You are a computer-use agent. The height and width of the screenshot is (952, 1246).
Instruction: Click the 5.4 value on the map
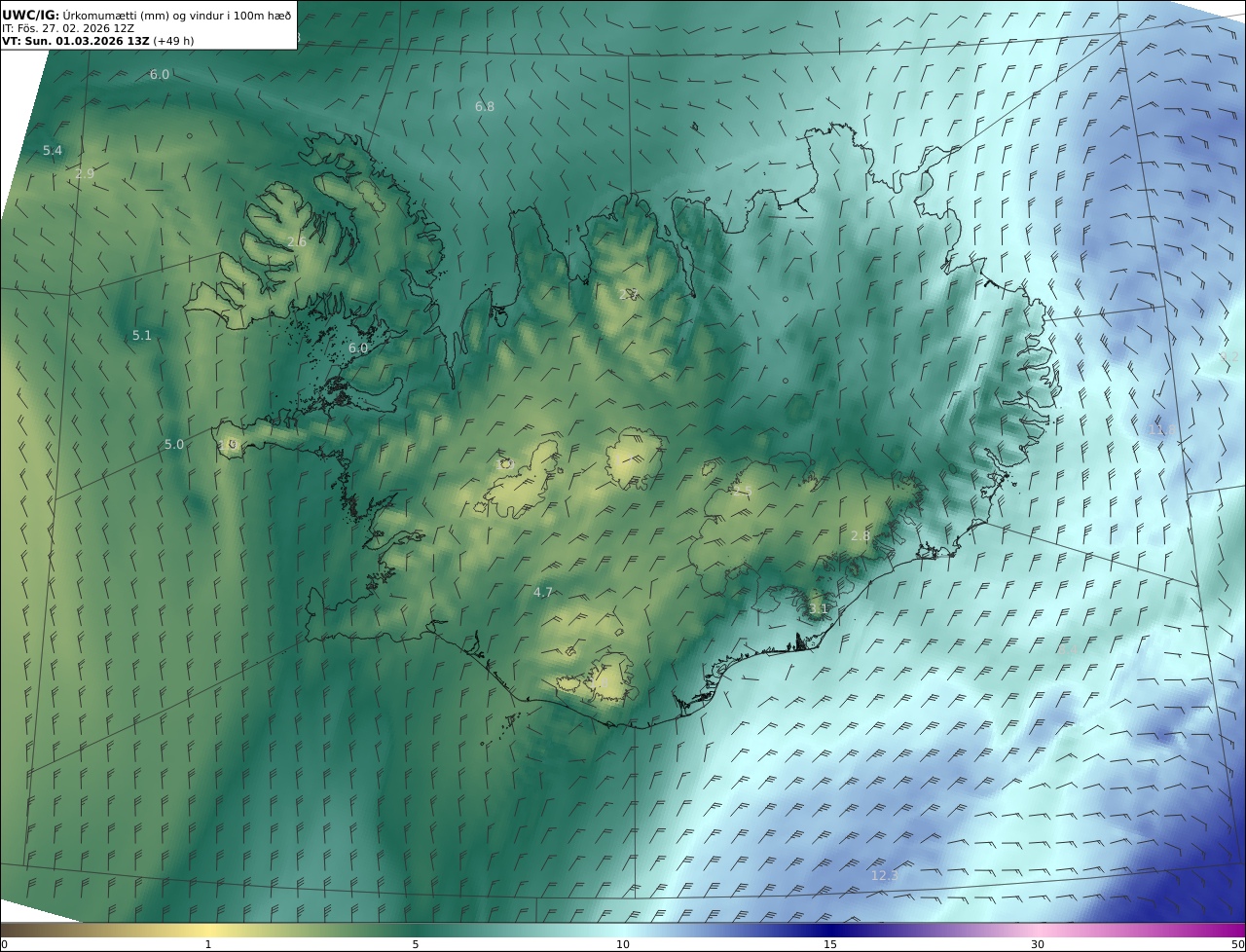click(53, 150)
